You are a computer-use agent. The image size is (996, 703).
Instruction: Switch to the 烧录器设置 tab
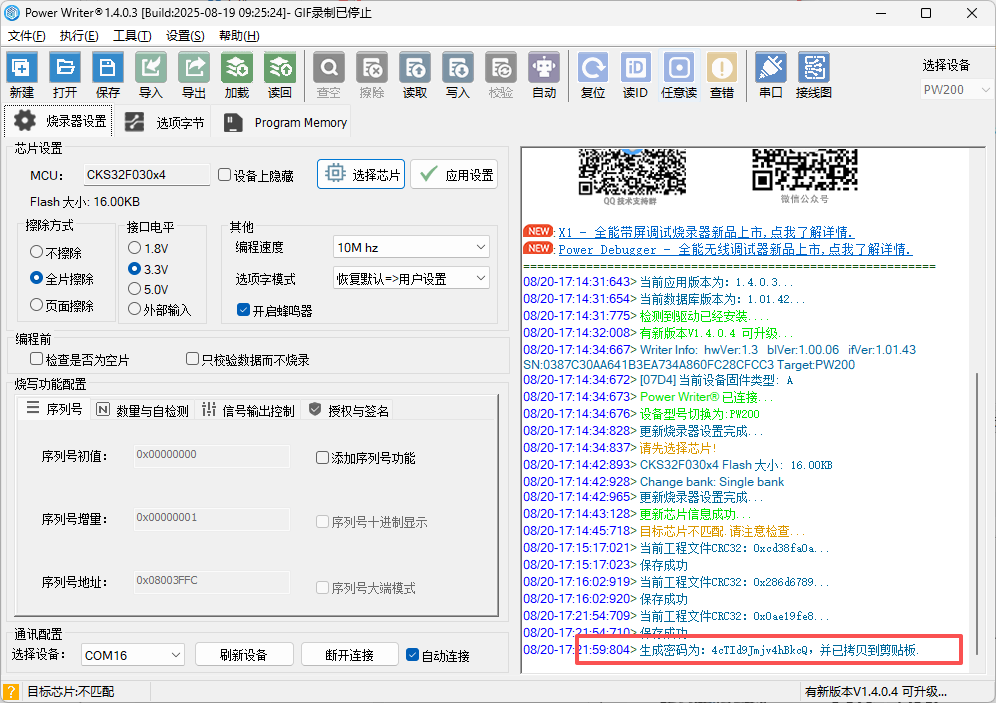(58, 121)
